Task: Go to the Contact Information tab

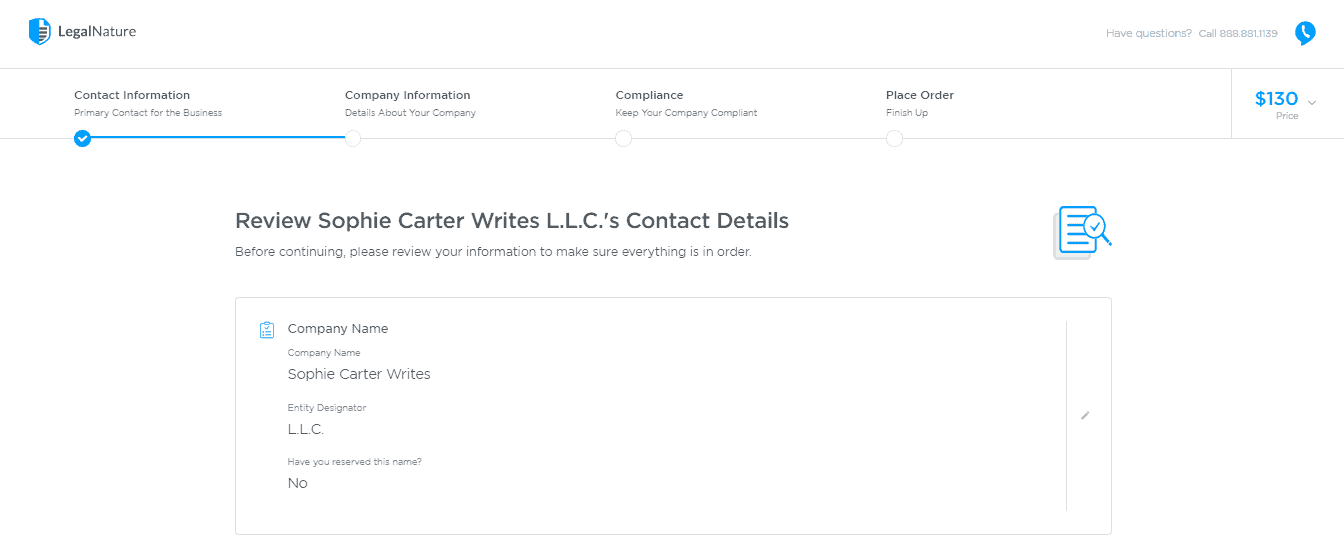Action: coord(132,95)
